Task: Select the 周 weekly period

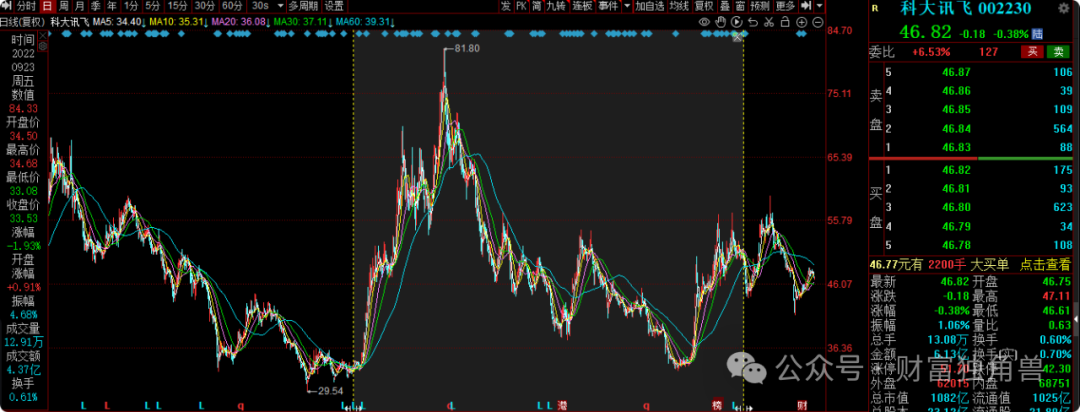Action: 63,6
